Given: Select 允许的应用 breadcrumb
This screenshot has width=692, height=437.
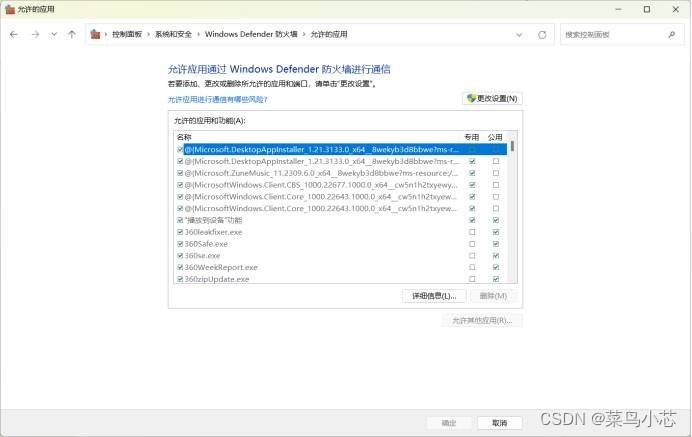Looking at the screenshot, I should (329, 34).
